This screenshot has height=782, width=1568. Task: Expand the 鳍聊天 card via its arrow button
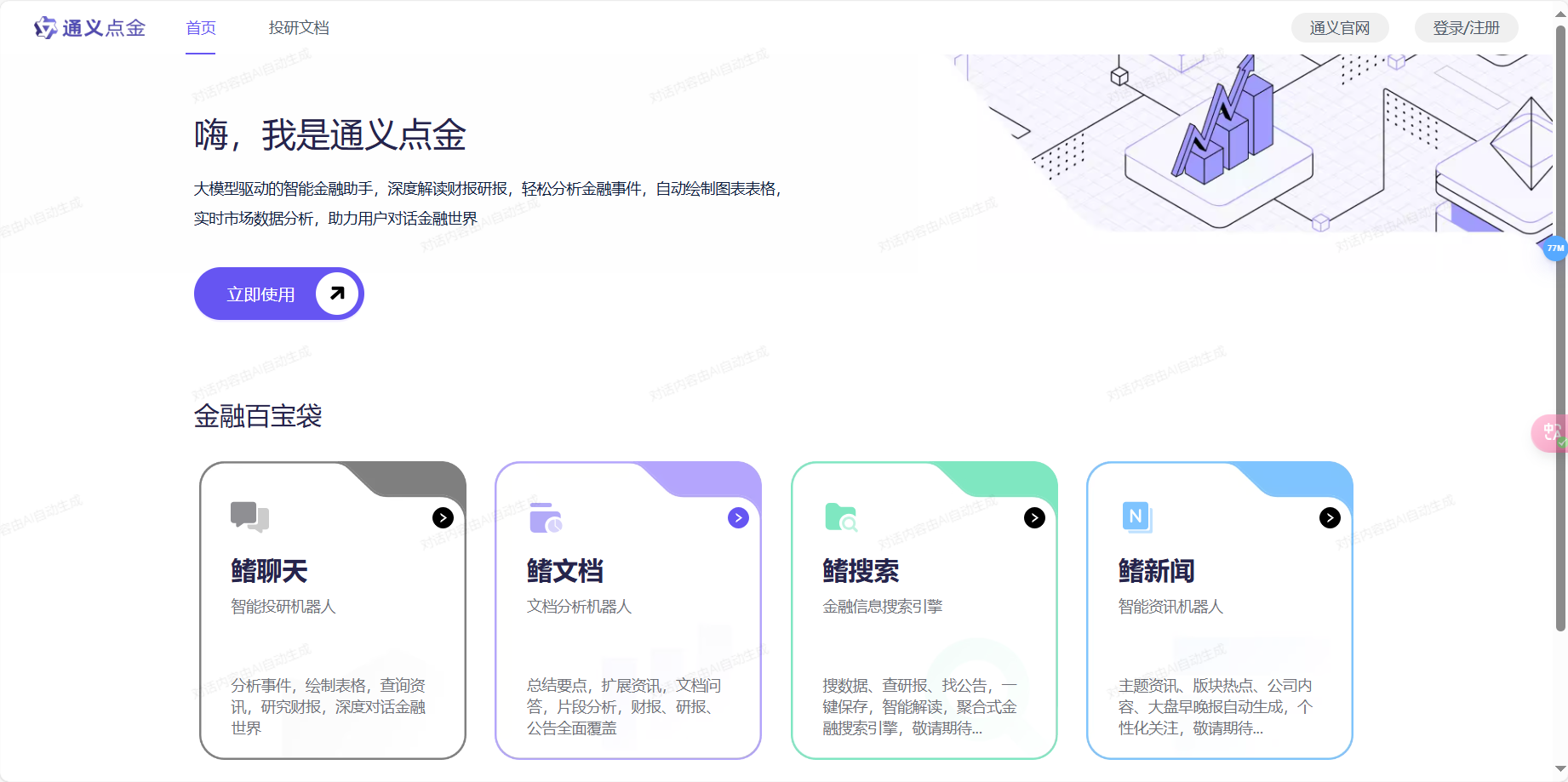pyautogui.click(x=442, y=517)
